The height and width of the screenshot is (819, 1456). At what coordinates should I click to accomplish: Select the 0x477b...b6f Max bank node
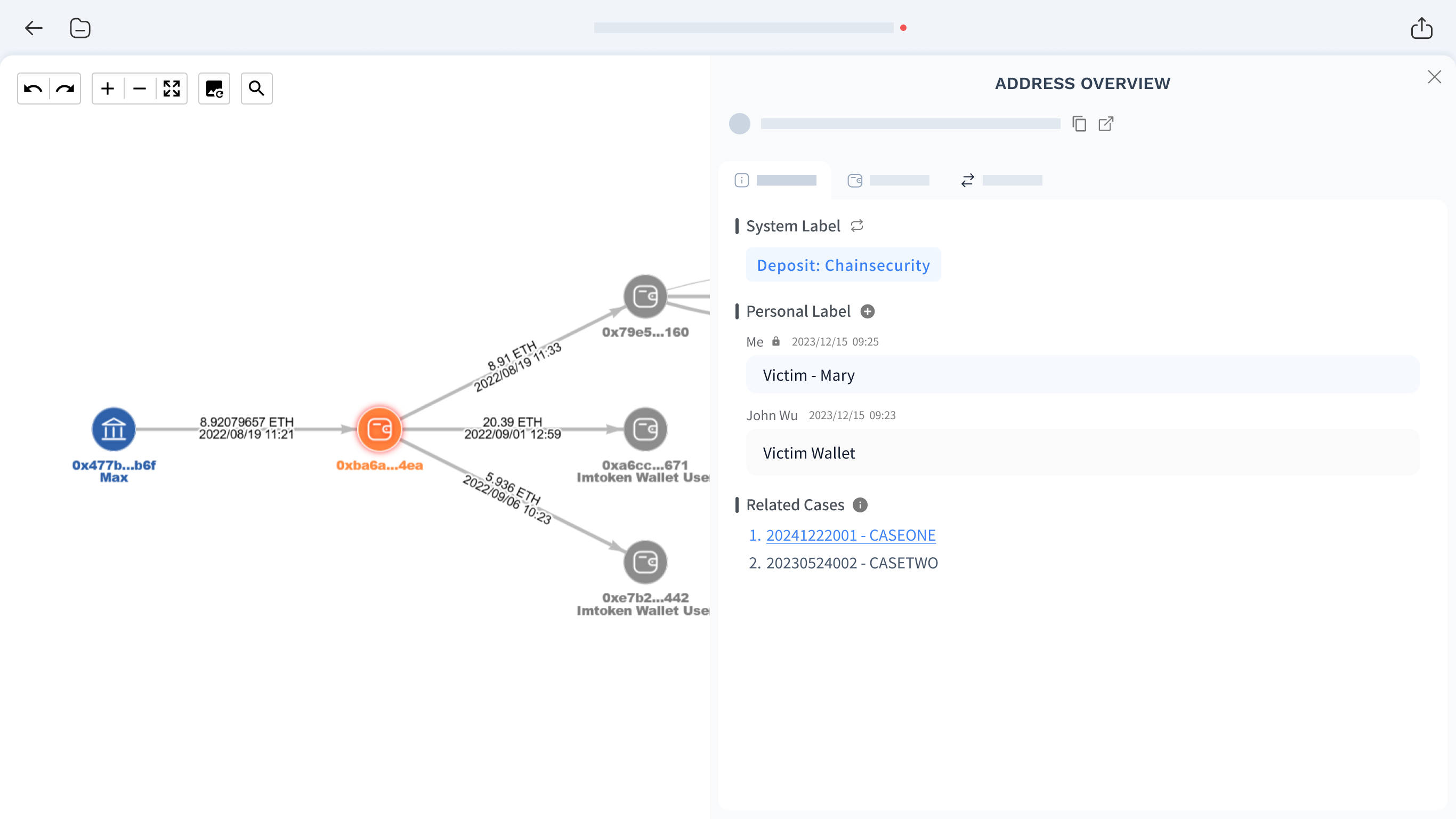pos(114,429)
